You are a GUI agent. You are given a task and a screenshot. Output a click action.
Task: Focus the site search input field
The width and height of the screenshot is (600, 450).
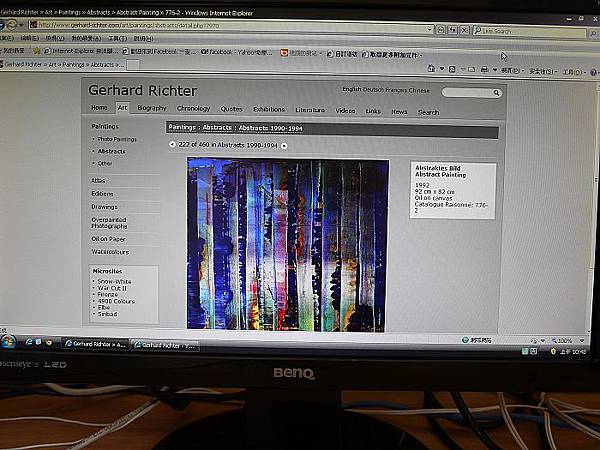(x=467, y=92)
